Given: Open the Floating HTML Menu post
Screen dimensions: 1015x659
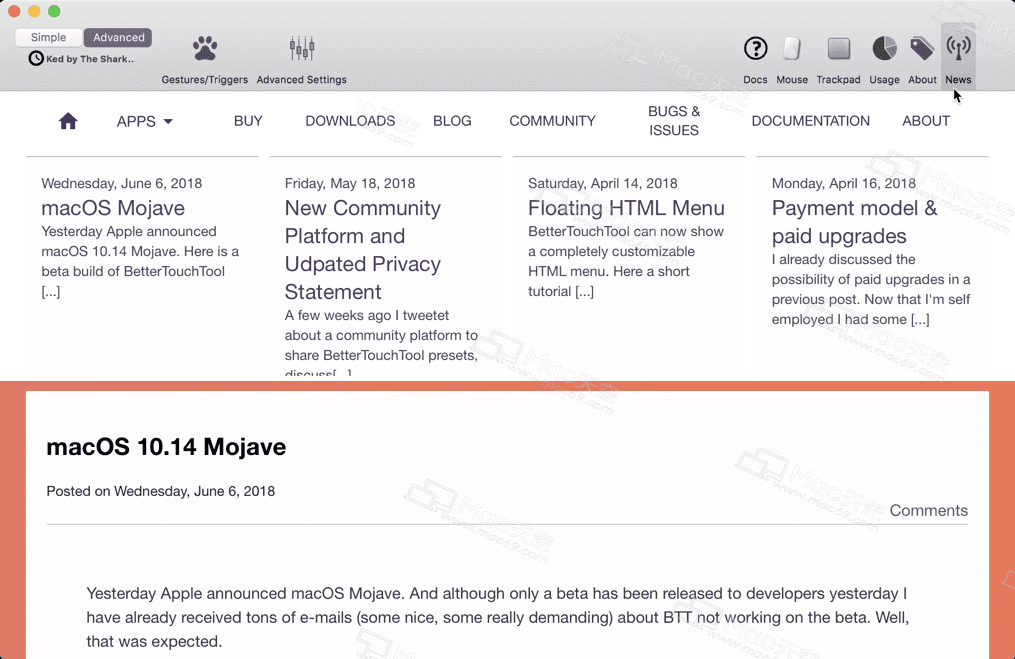Looking at the screenshot, I should 626,208.
